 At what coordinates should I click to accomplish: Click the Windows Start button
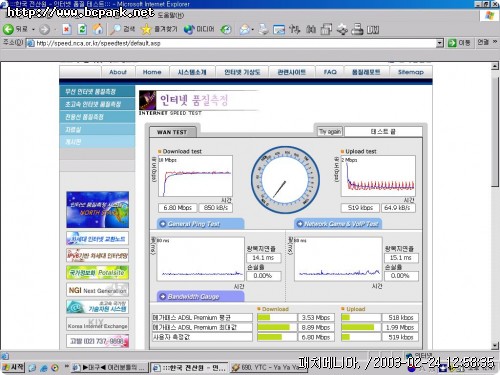tap(13, 367)
